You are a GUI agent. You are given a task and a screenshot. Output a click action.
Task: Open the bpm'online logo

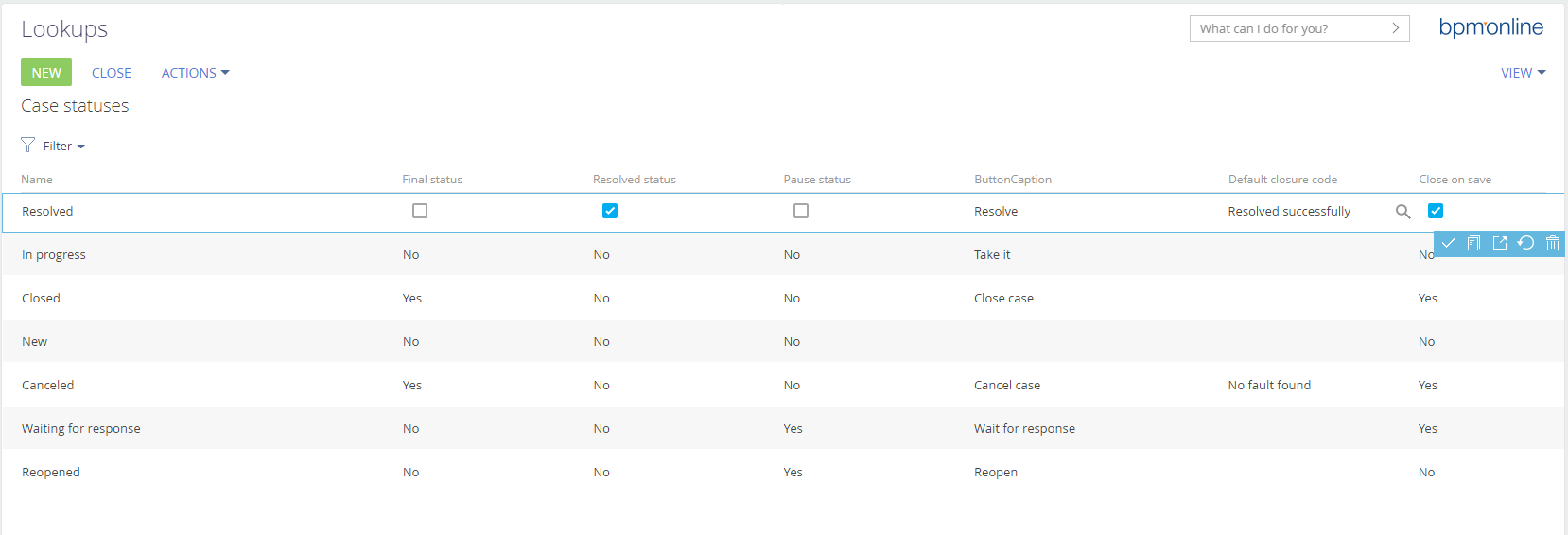pyautogui.click(x=1490, y=27)
